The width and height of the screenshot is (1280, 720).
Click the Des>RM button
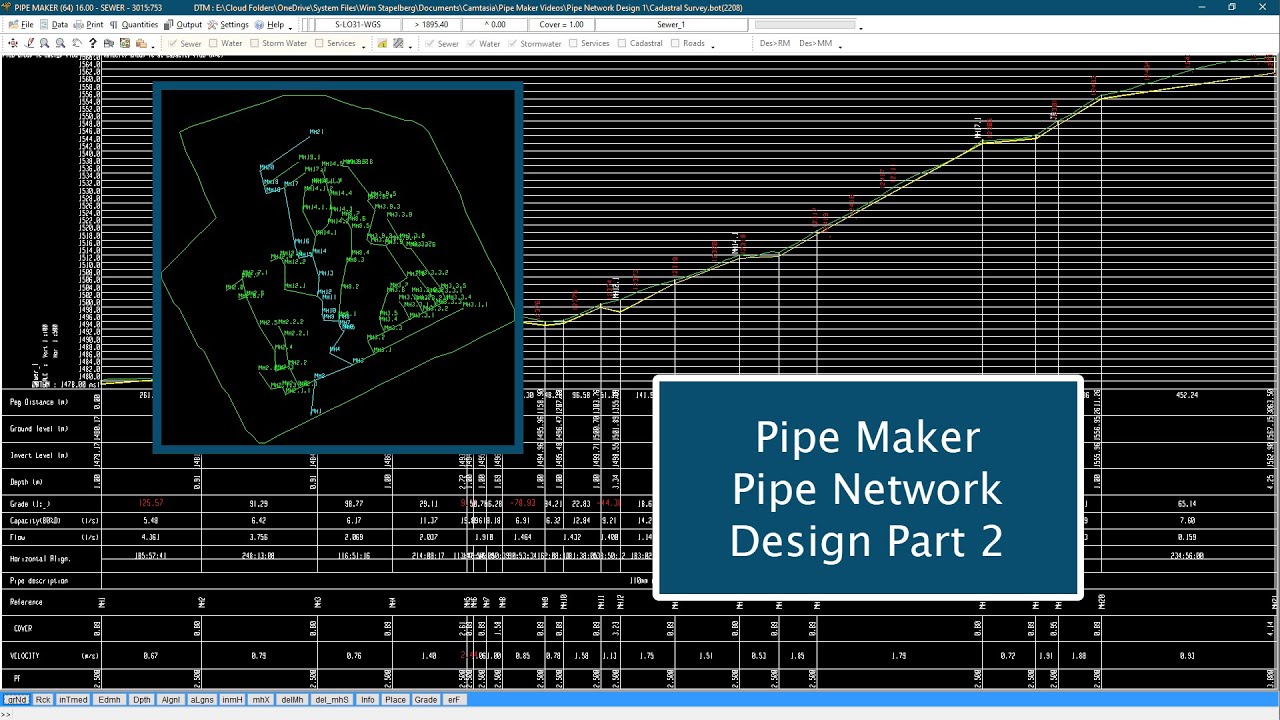(x=775, y=43)
